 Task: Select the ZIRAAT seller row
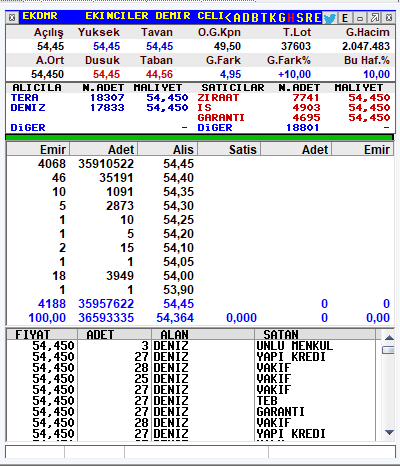294,98
